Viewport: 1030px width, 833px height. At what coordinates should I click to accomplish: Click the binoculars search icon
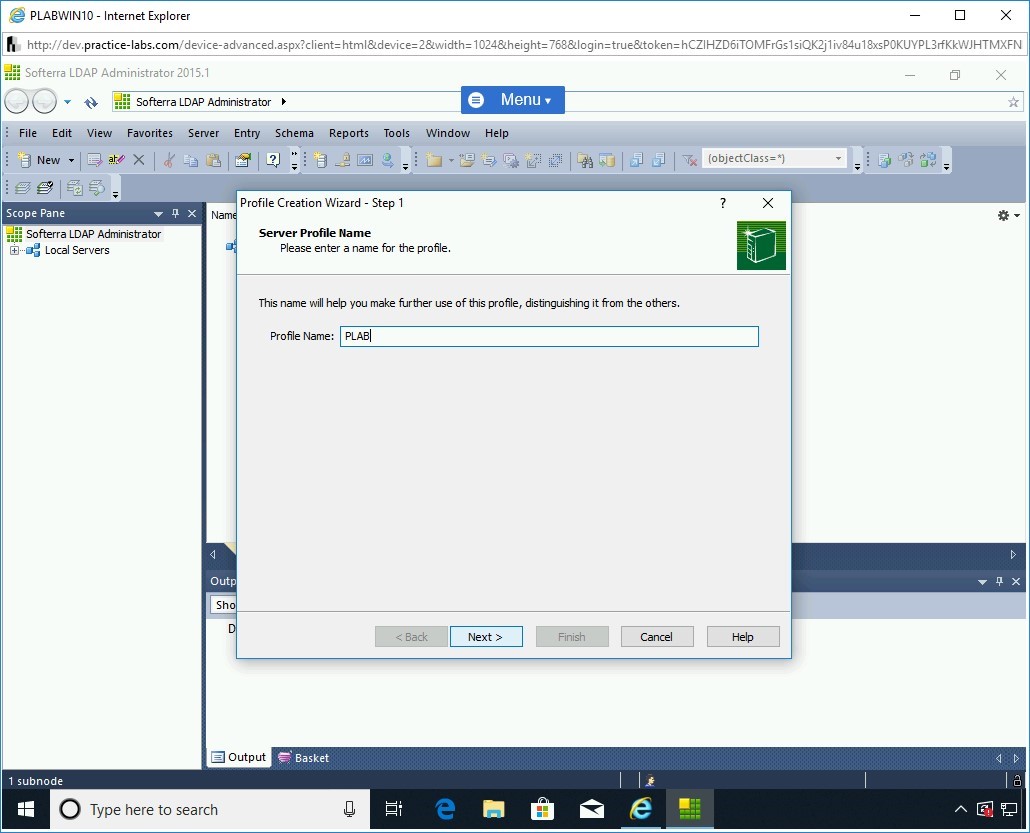pos(585,160)
